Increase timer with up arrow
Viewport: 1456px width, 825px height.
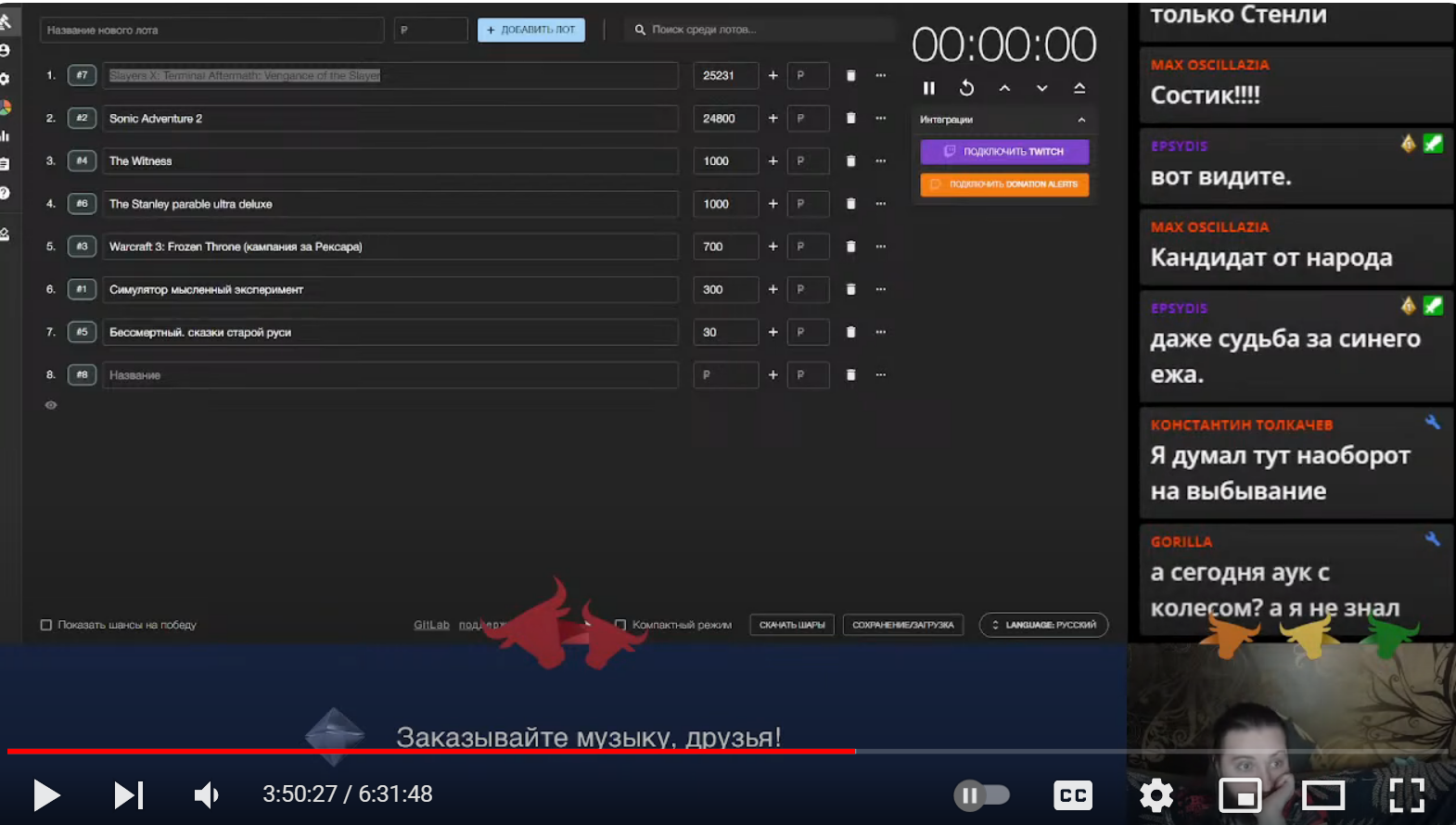click(x=1004, y=88)
